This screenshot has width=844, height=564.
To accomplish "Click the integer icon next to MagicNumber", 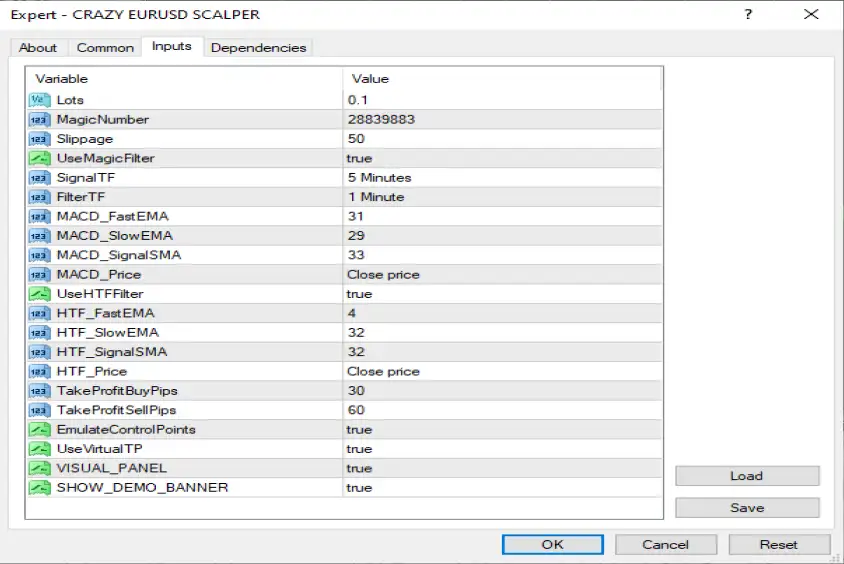I will click(x=39, y=119).
